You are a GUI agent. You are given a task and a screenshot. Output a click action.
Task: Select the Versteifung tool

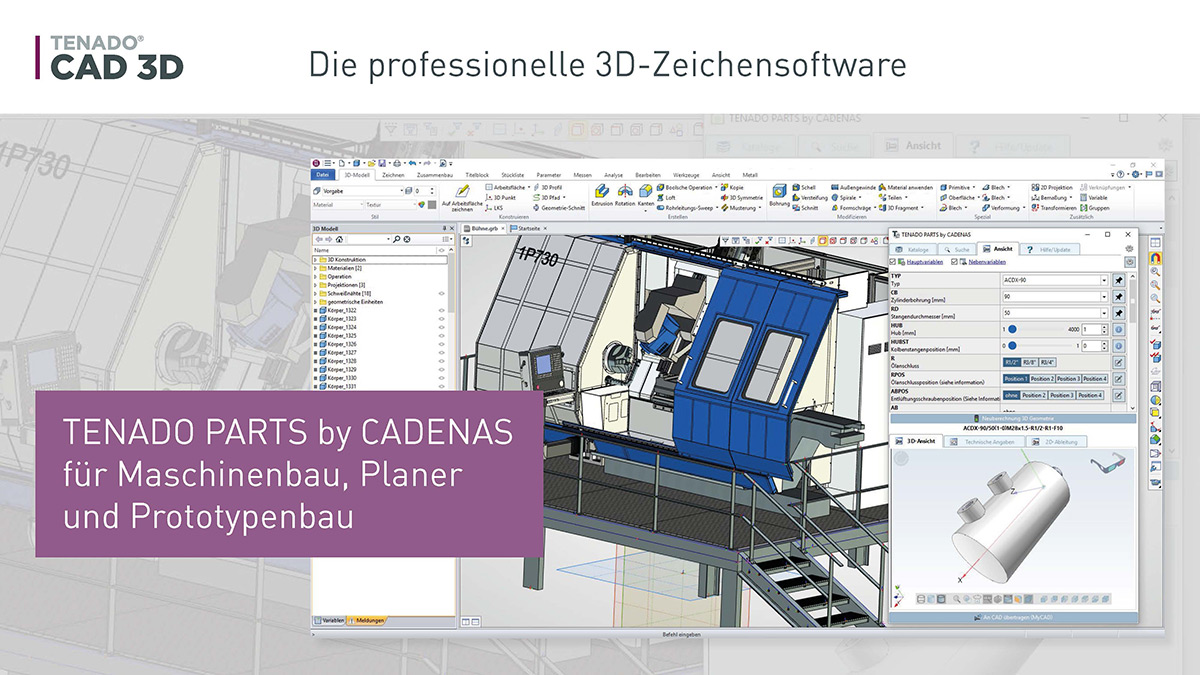(x=810, y=198)
